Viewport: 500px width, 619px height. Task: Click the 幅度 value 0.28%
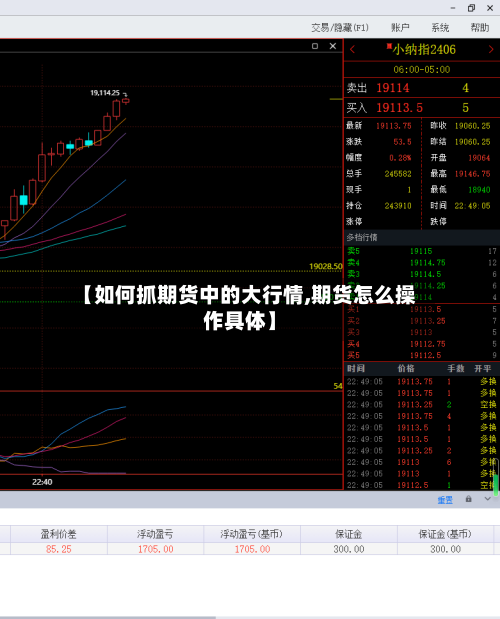400,158
